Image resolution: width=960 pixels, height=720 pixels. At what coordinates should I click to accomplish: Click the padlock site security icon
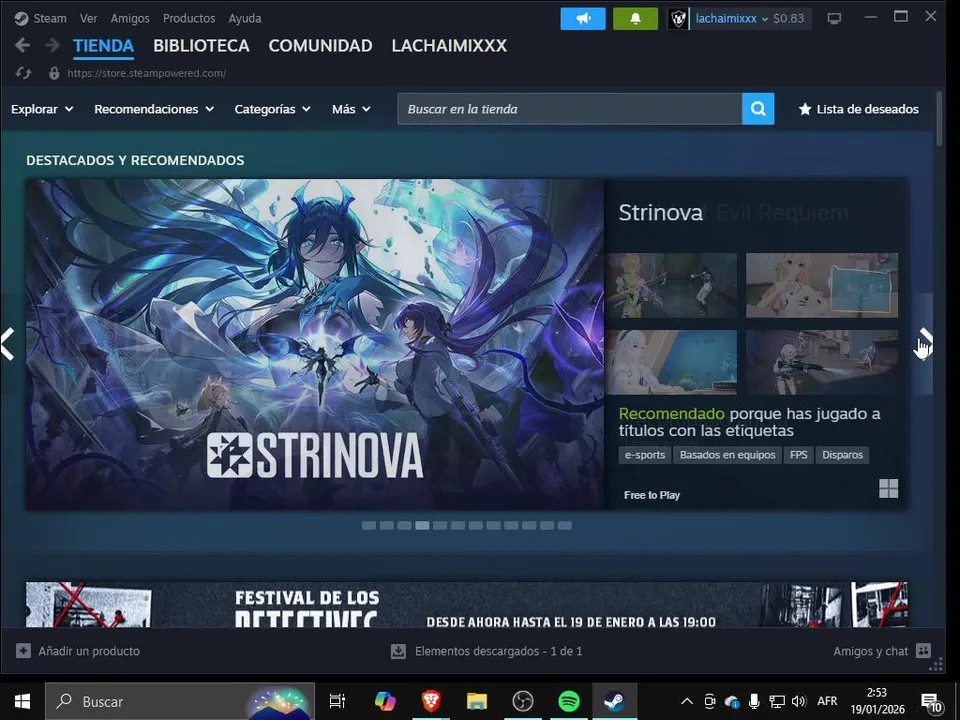(54, 73)
